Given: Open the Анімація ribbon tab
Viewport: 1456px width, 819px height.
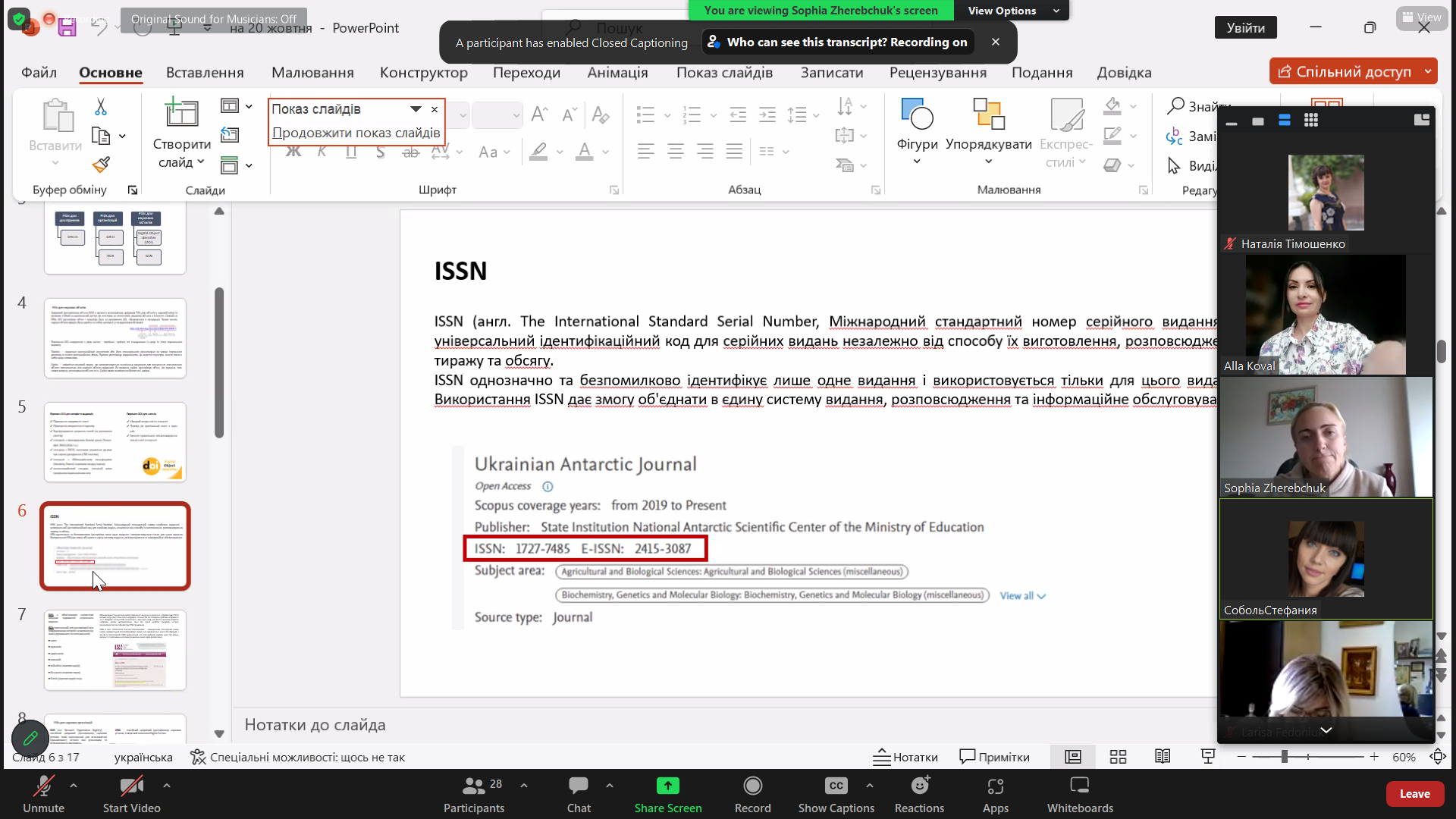Looking at the screenshot, I should [617, 72].
